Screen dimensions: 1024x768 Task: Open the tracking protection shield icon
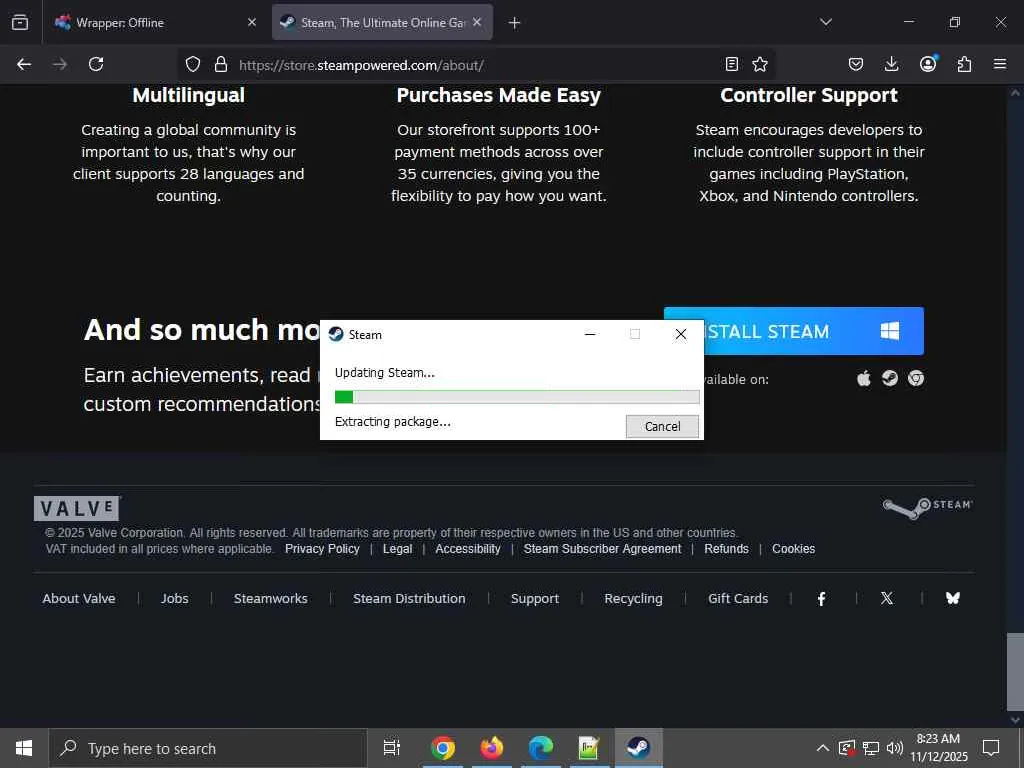pos(193,64)
